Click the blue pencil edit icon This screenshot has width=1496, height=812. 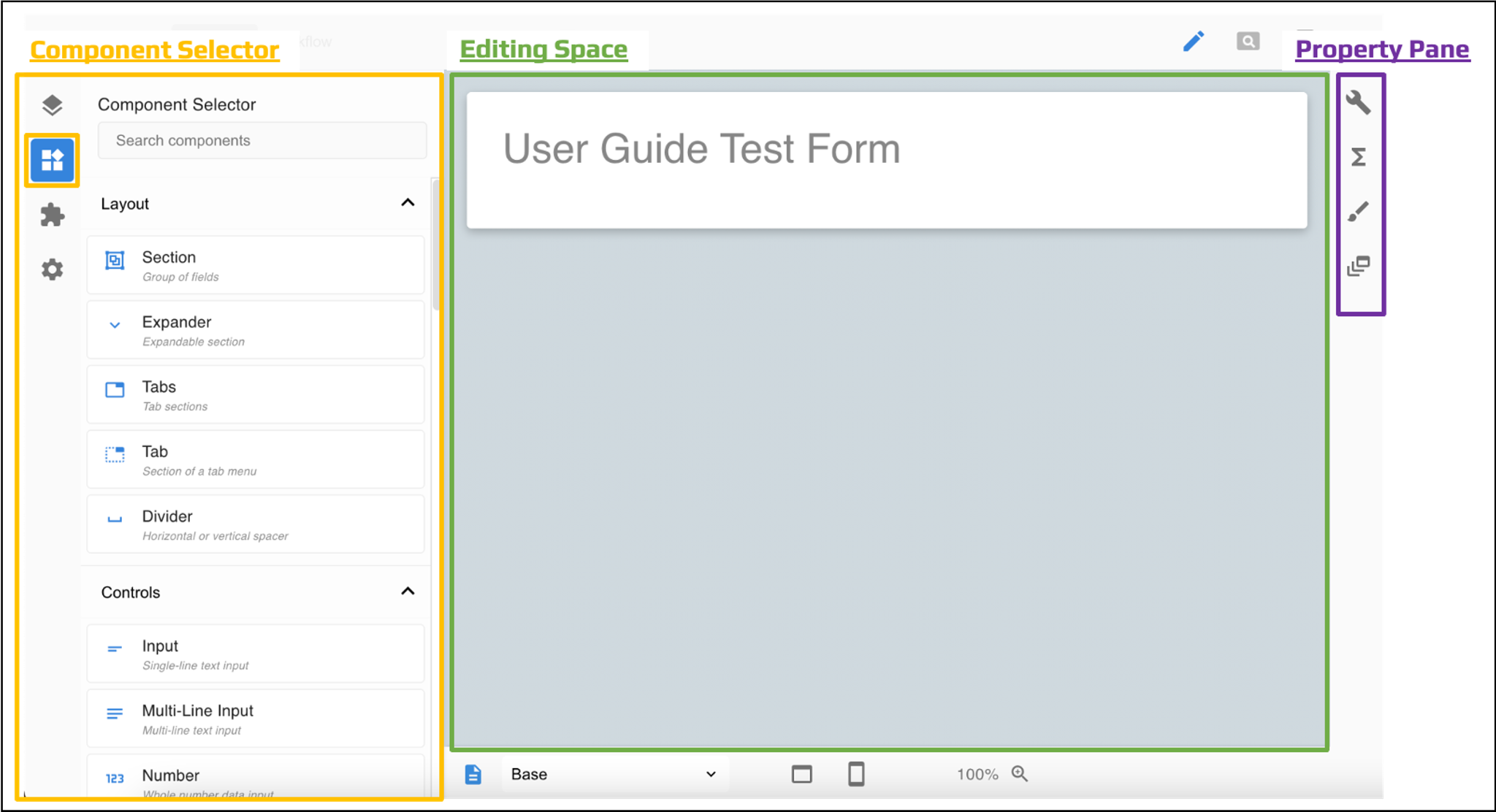tap(1193, 42)
